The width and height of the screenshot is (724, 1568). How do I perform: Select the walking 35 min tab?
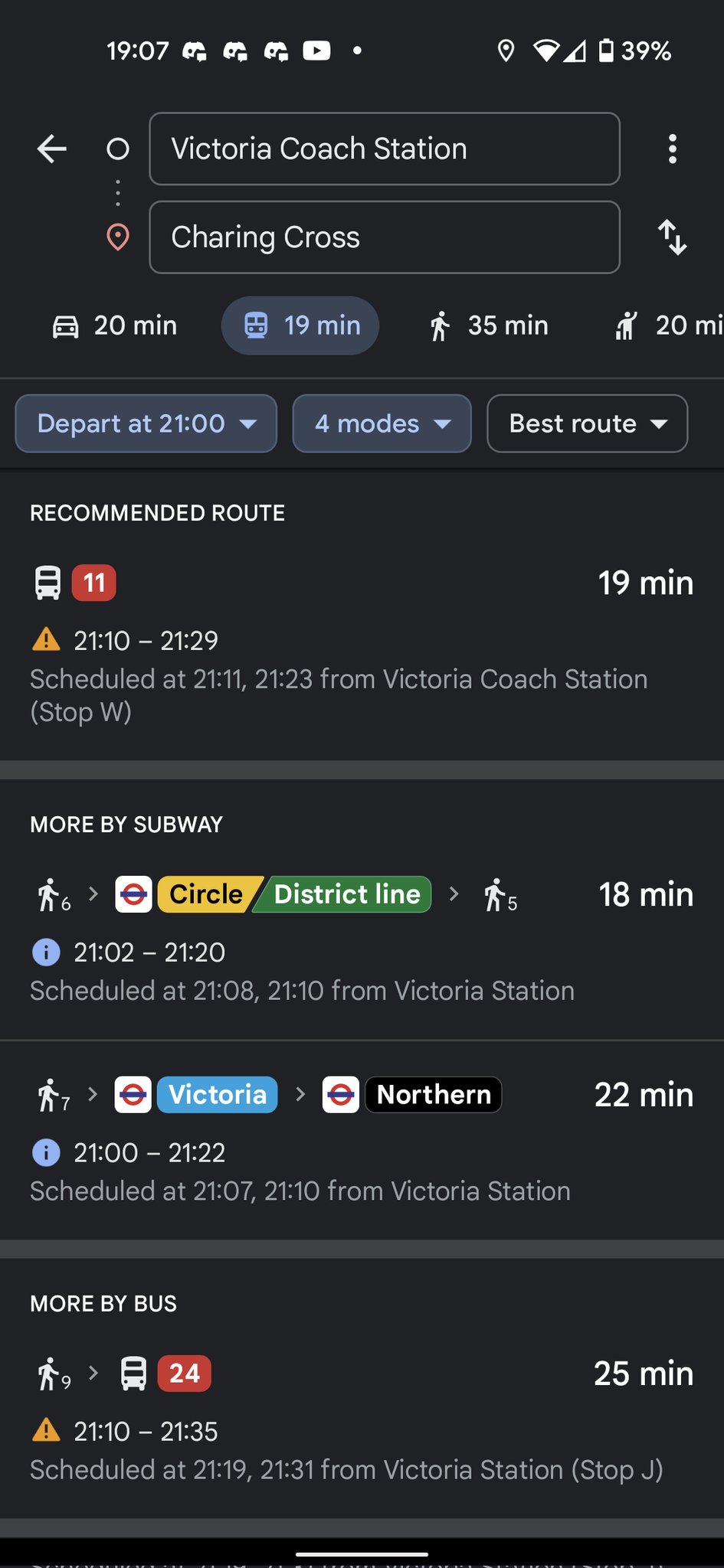click(x=488, y=325)
